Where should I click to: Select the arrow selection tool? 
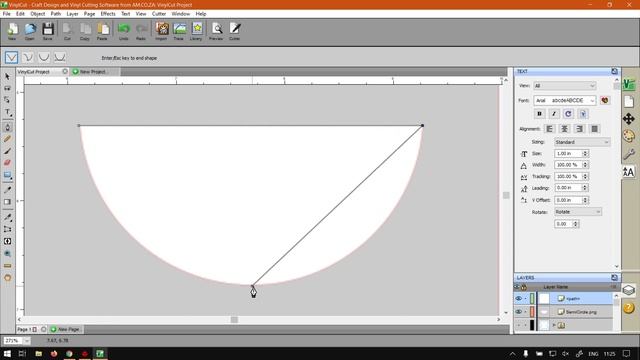(7, 76)
